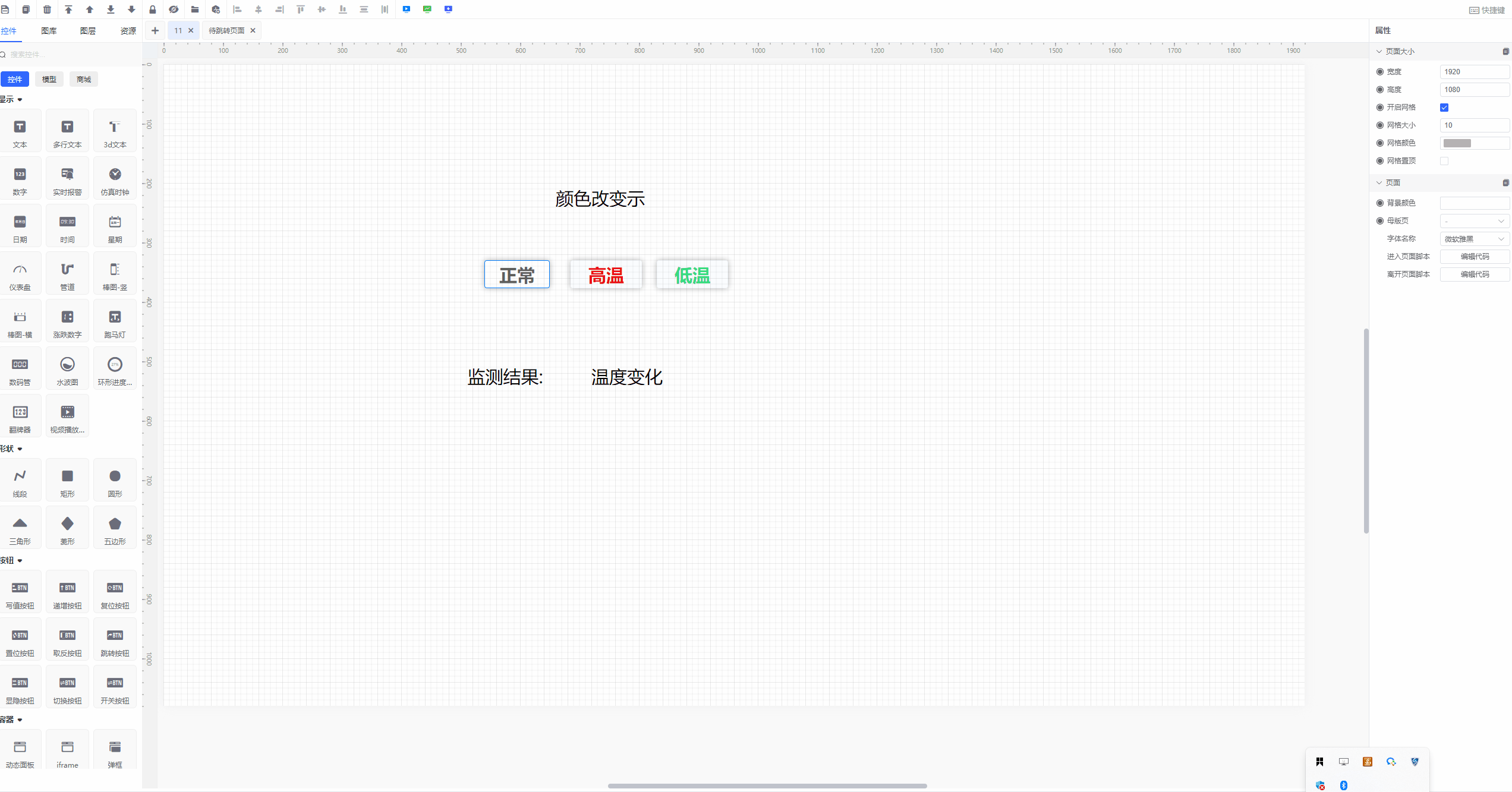Click the save toolbar icon
Viewport: 1512px width, 792px height.
(5, 10)
